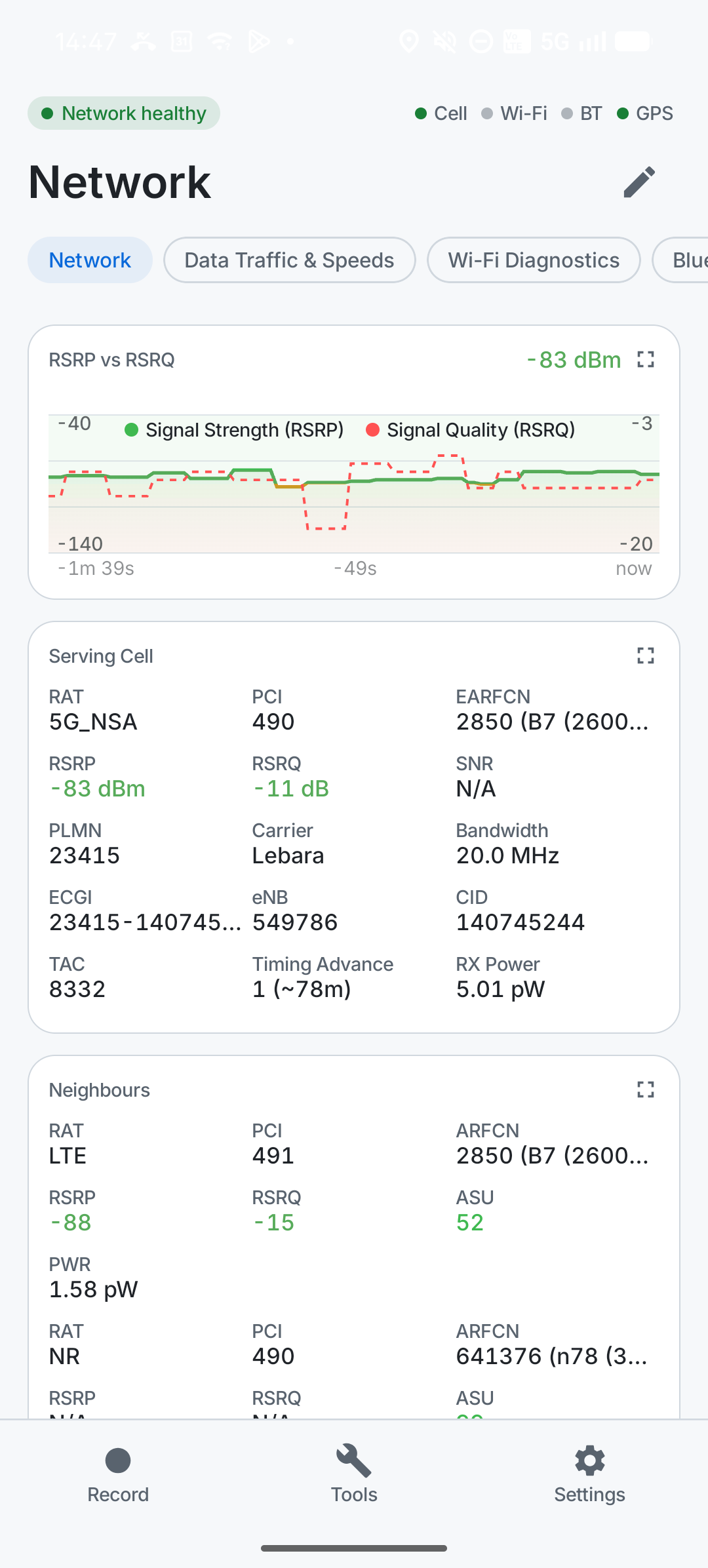This screenshot has width=708, height=1568.
Task: Tap the truncated EARFCN 2850 value
Action: pos(552,722)
